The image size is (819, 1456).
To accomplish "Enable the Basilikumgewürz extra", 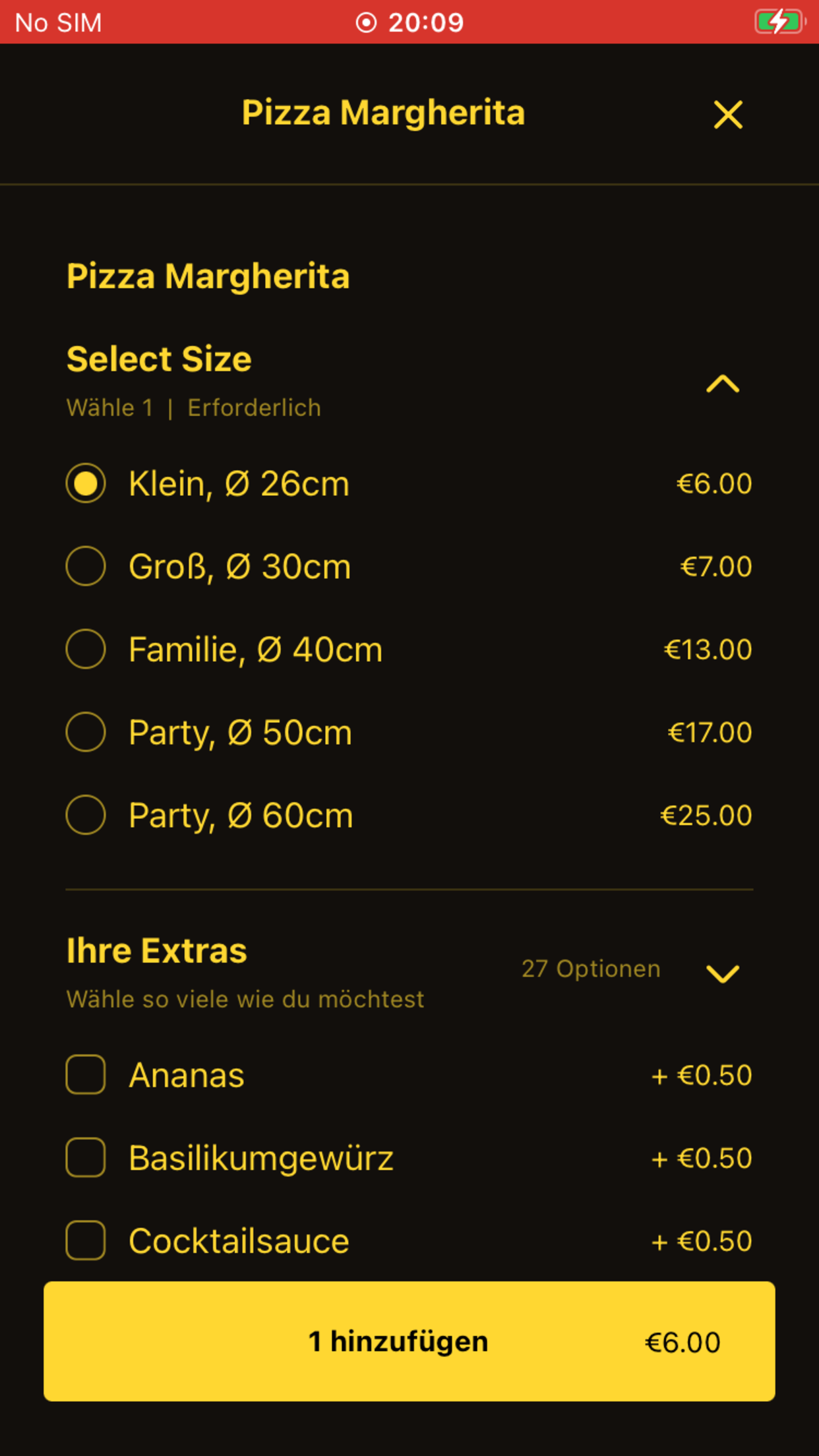I will tap(86, 1158).
